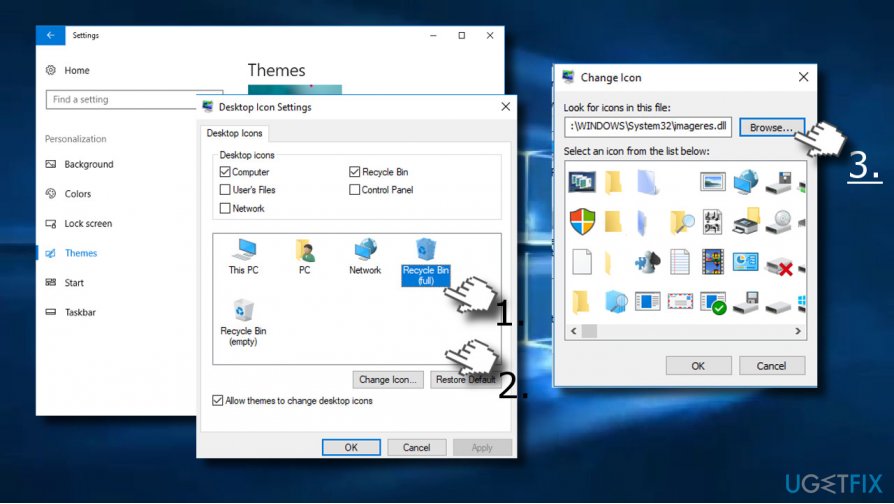This screenshot has height=504, width=894.
Task: Choose the sheet music document icon
Action: tap(713, 222)
